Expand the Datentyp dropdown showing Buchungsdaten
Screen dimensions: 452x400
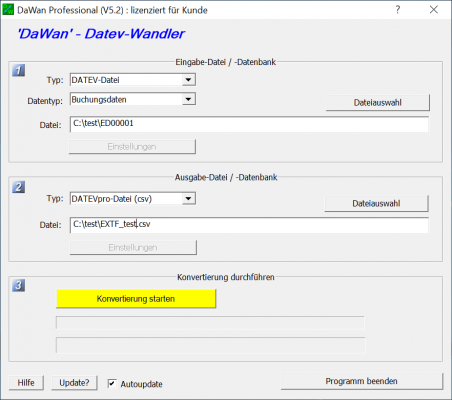point(133,99)
